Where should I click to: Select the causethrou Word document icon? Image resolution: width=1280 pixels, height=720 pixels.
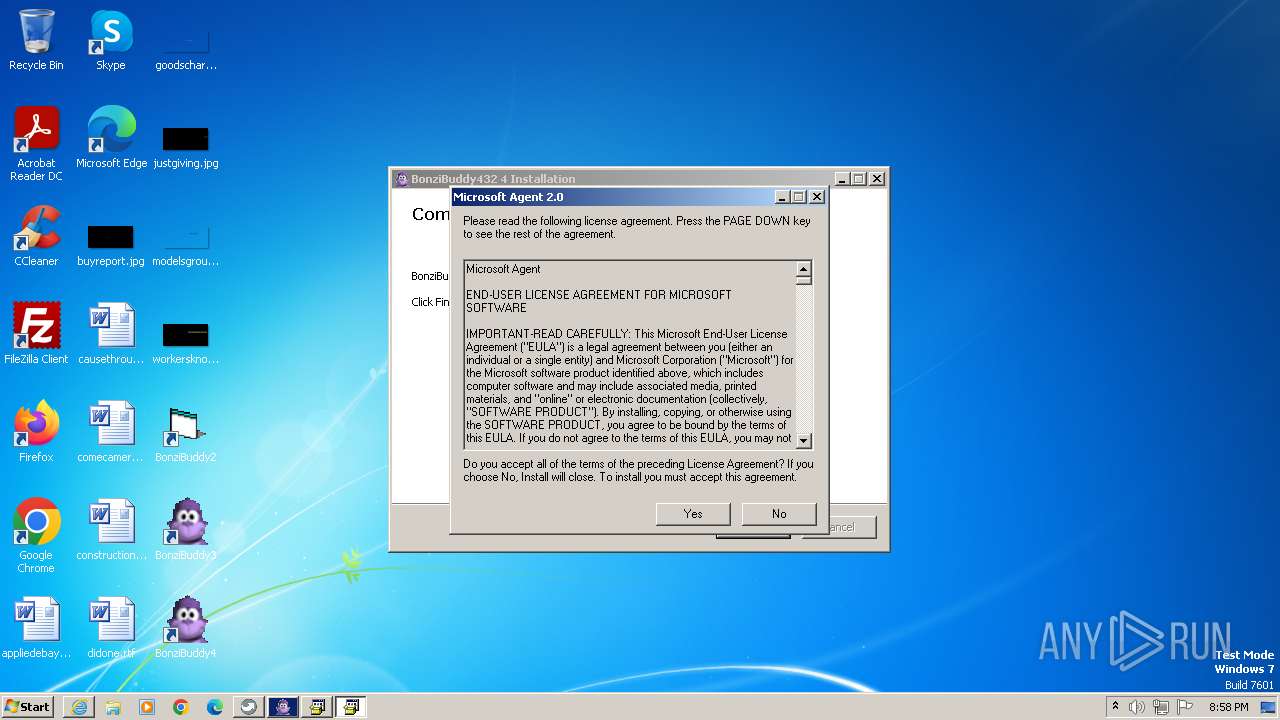pos(111,334)
